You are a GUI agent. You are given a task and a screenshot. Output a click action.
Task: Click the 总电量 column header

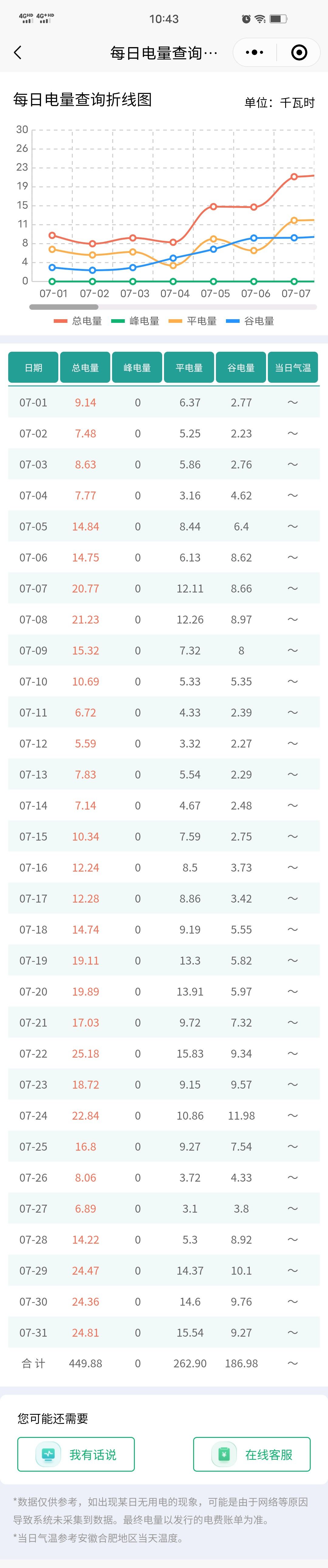(85, 367)
